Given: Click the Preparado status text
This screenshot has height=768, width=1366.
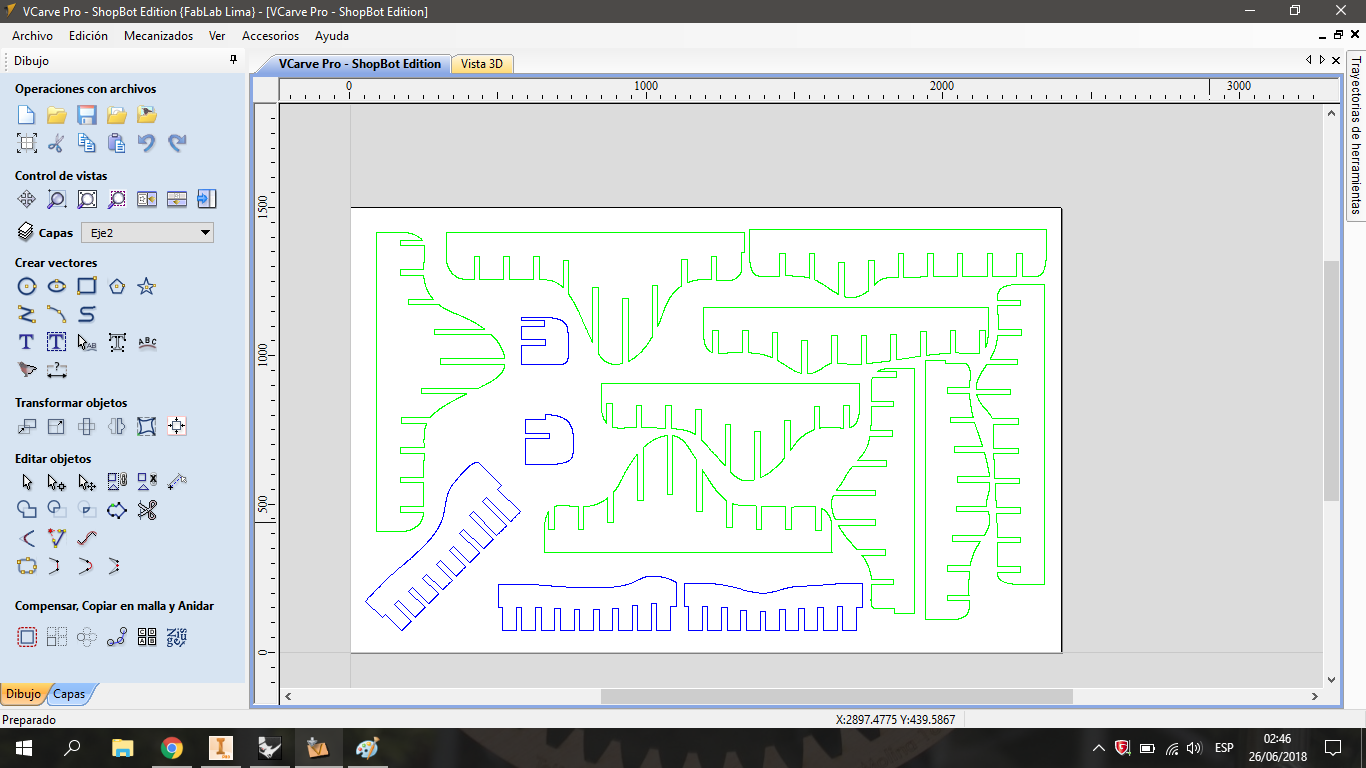Looking at the screenshot, I should point(29,720).
